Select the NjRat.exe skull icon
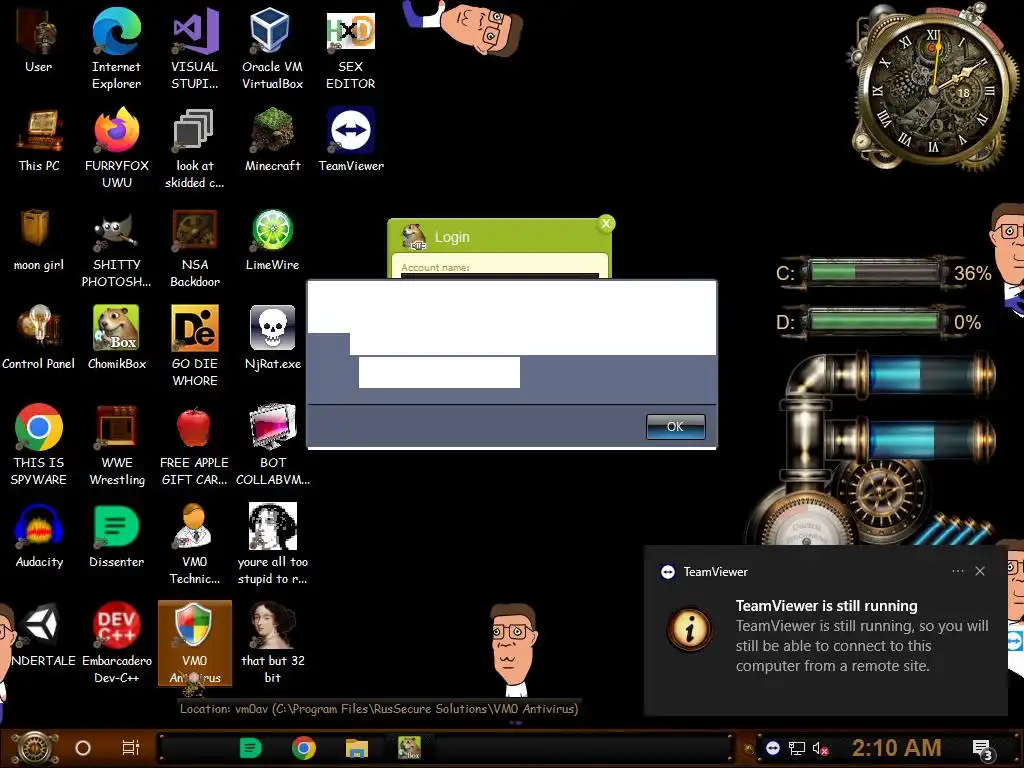This screenshot has height=768, width=1024. click(272, 338)
